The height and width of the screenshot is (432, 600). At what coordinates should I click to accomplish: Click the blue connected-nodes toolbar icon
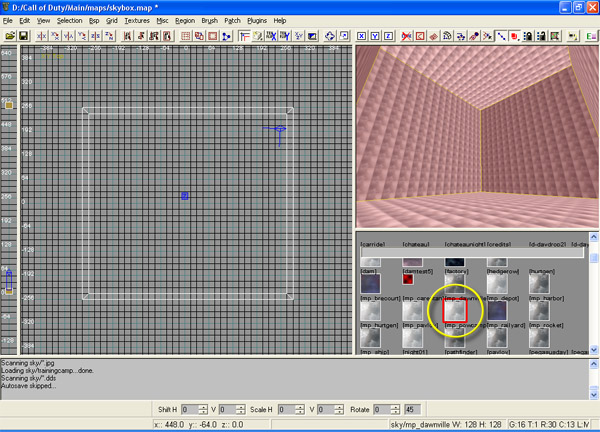[x=226, y=36]
